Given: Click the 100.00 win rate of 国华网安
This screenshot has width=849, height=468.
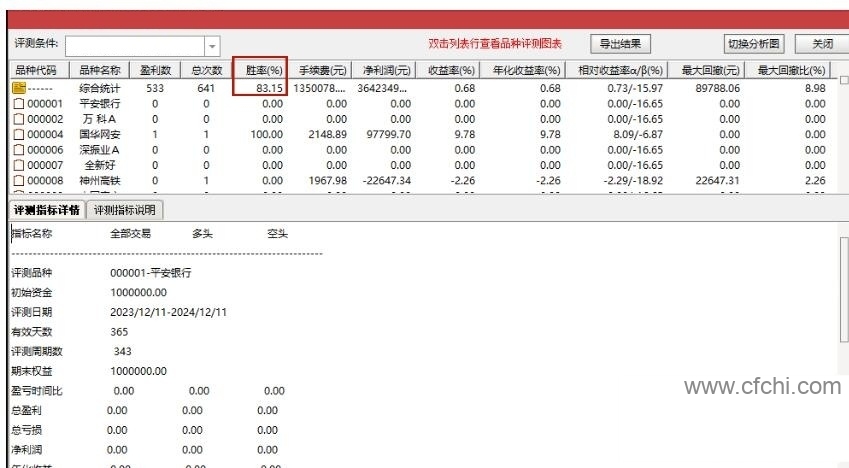Looking at the screenshot, I should tap(266, 134).
